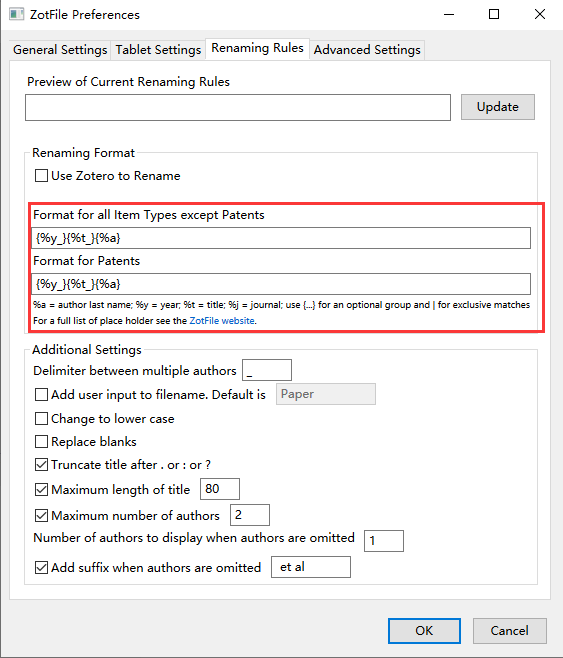
Task: Go to Advanced Settings tab
Action: click(x=367, y=50)
